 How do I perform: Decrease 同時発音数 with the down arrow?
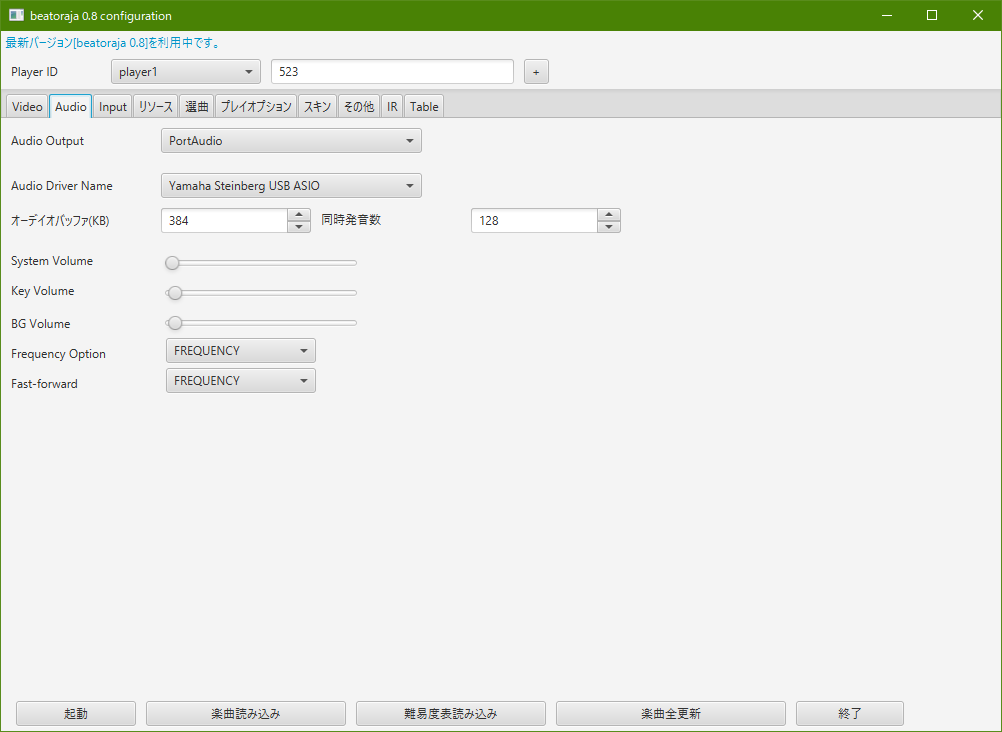tap(609, 226)
